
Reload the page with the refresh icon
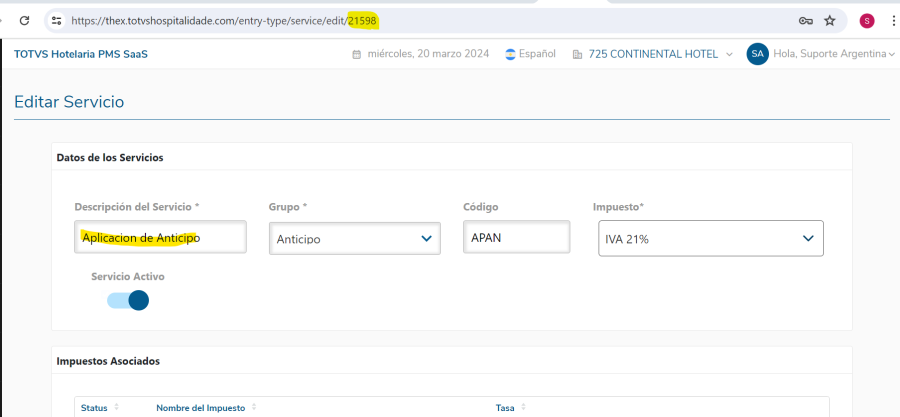point(24,20)
